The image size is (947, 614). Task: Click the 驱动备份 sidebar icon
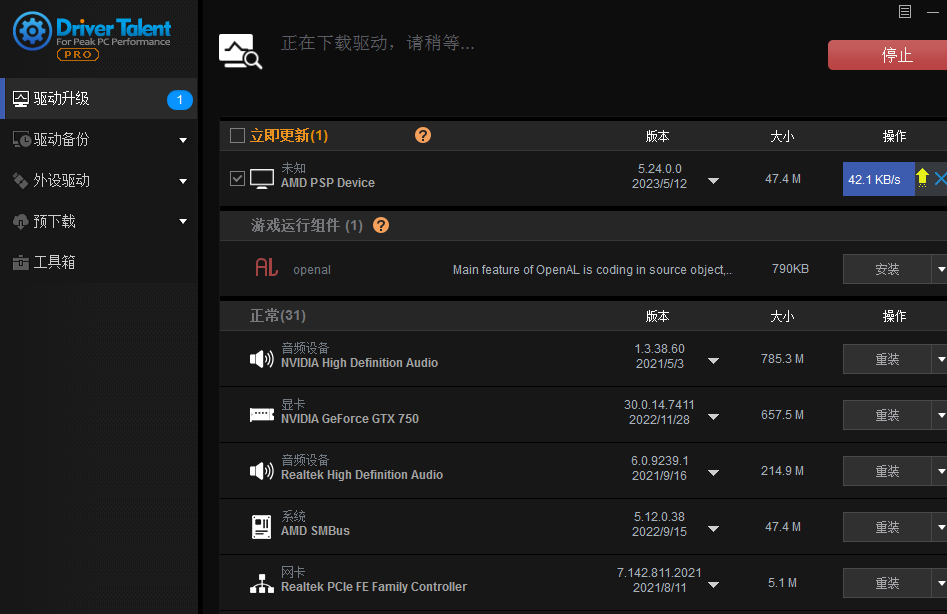(22, 139)
